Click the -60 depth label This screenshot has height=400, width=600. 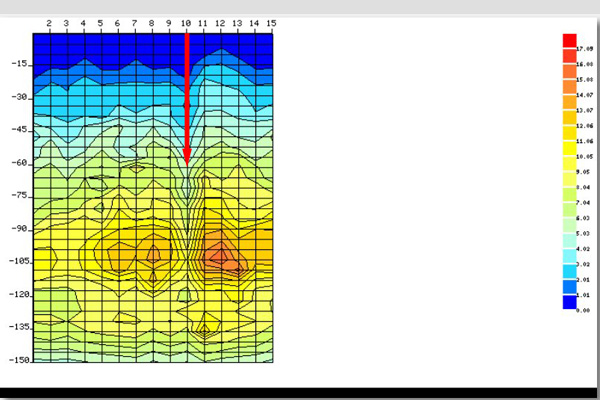[18, 162]
